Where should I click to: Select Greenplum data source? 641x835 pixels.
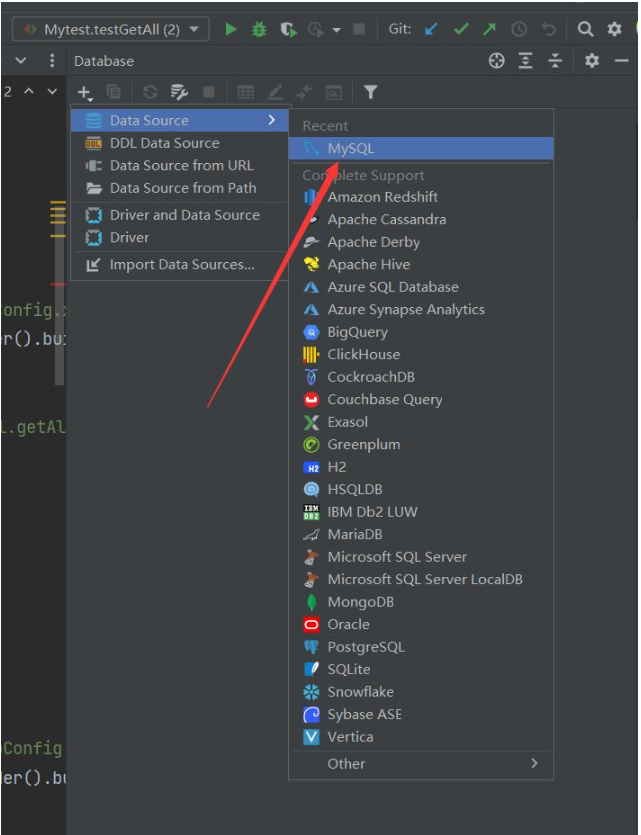(421, 444)
